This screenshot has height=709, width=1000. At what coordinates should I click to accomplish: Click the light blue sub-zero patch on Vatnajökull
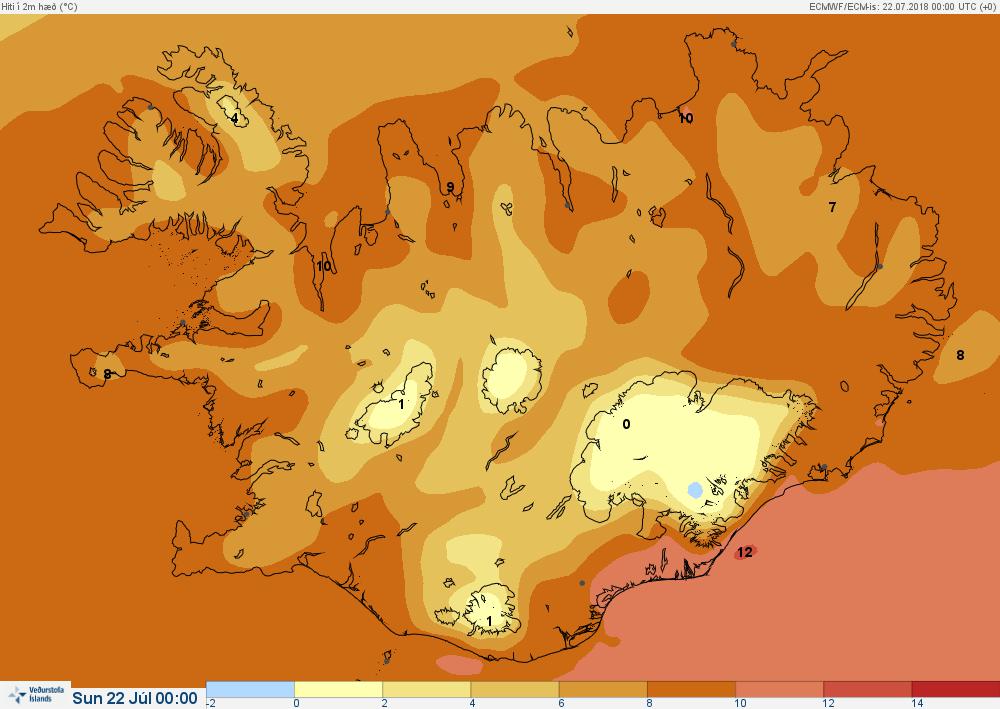pos(695,490)
